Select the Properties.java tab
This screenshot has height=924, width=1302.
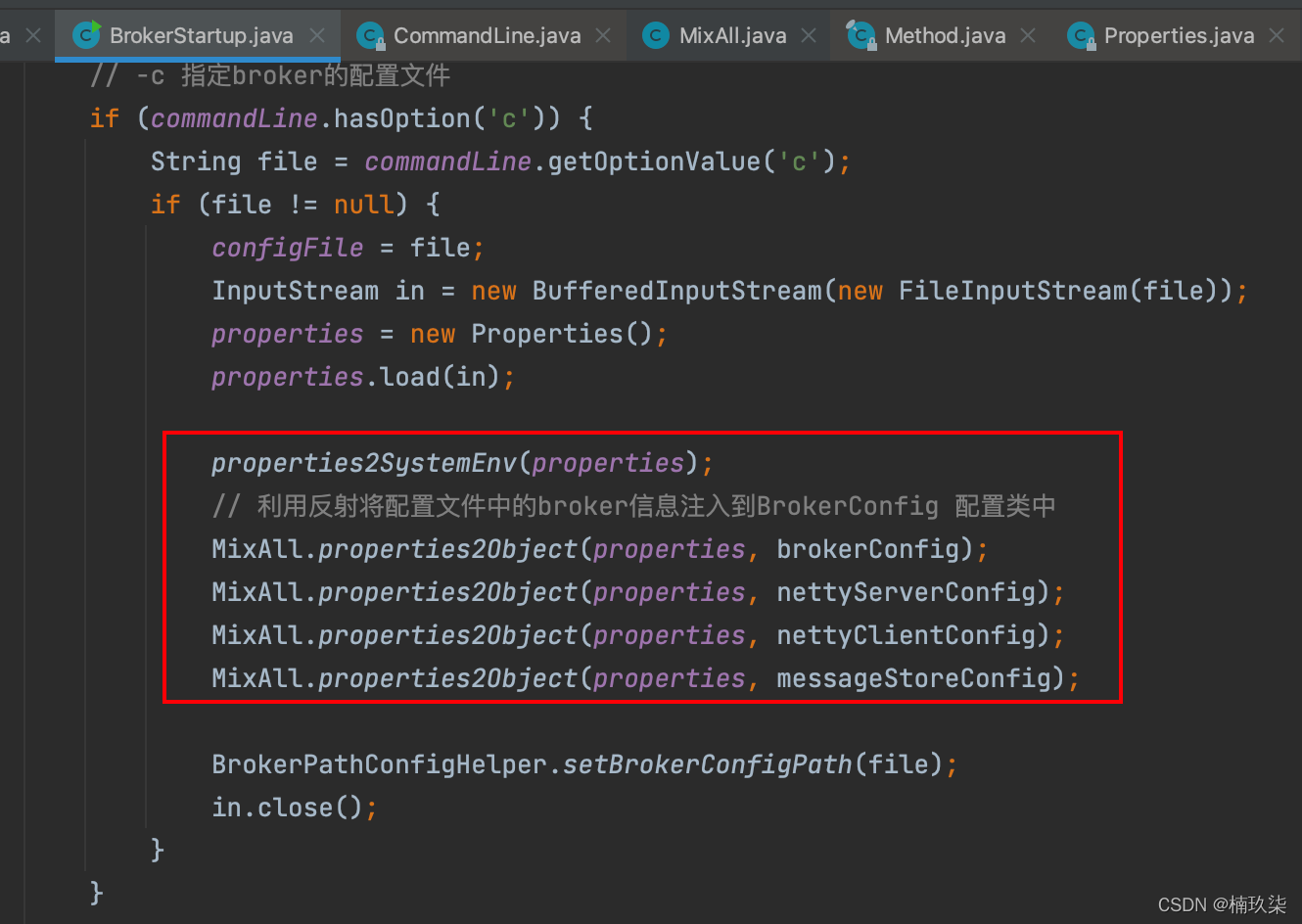click(x=1179, y=36)
